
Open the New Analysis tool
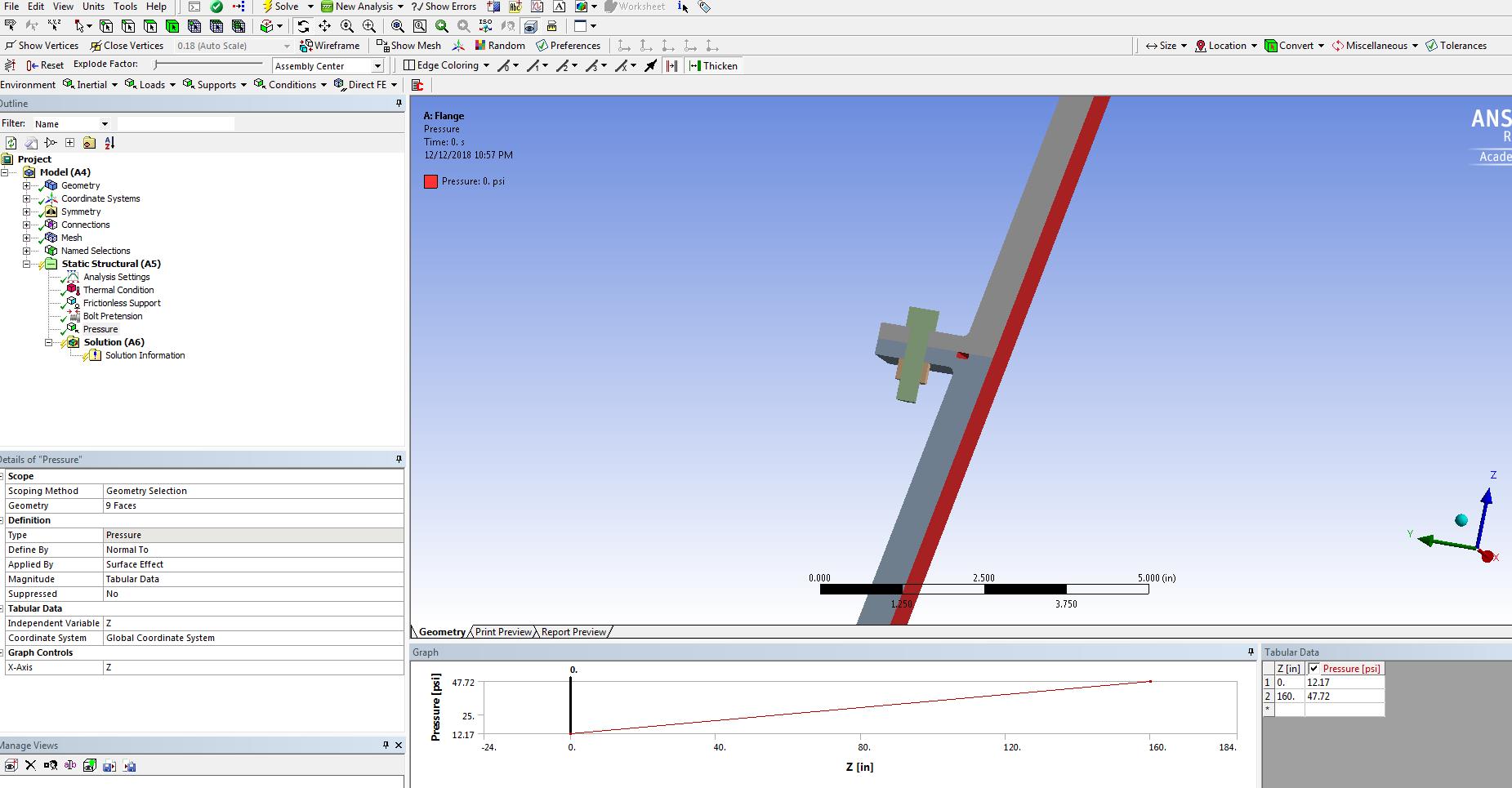click(x=363, y=6)
